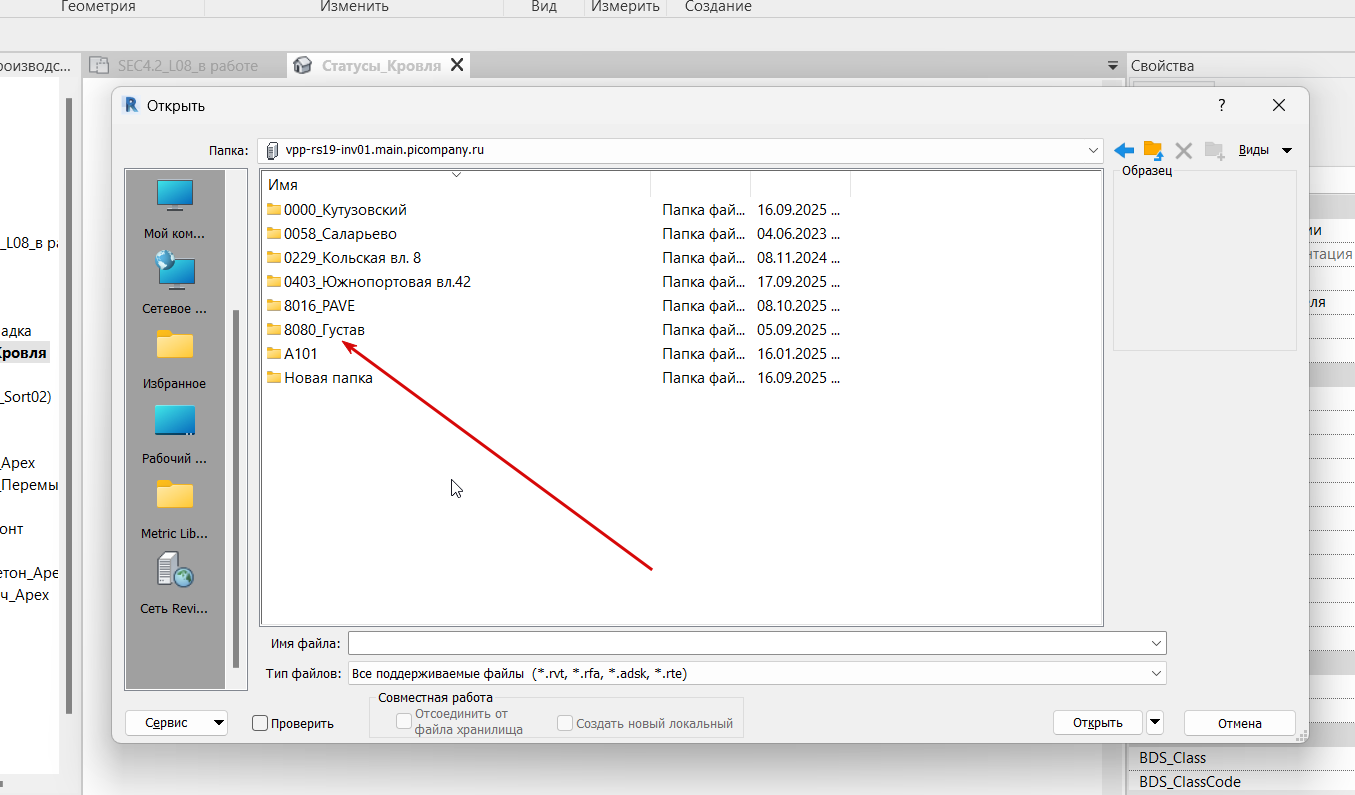Viewport: 1355px width, 795px height.
Task: Toggle Создать новый локальный checkbox
Action: point(565,723)
